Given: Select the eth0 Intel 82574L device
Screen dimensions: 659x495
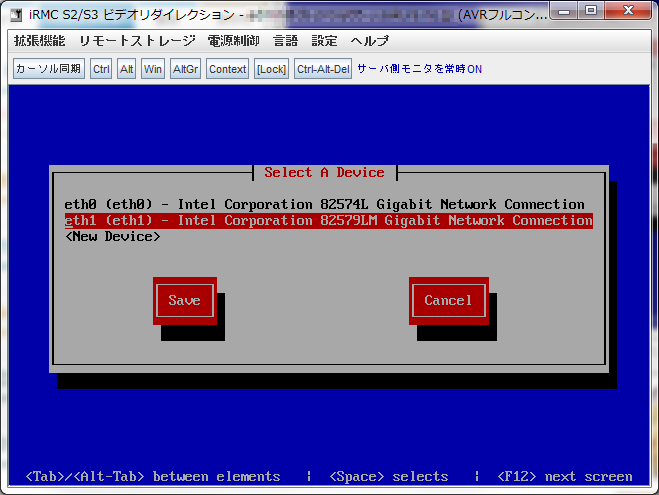Looking at the screenshot, I should 324,204.
